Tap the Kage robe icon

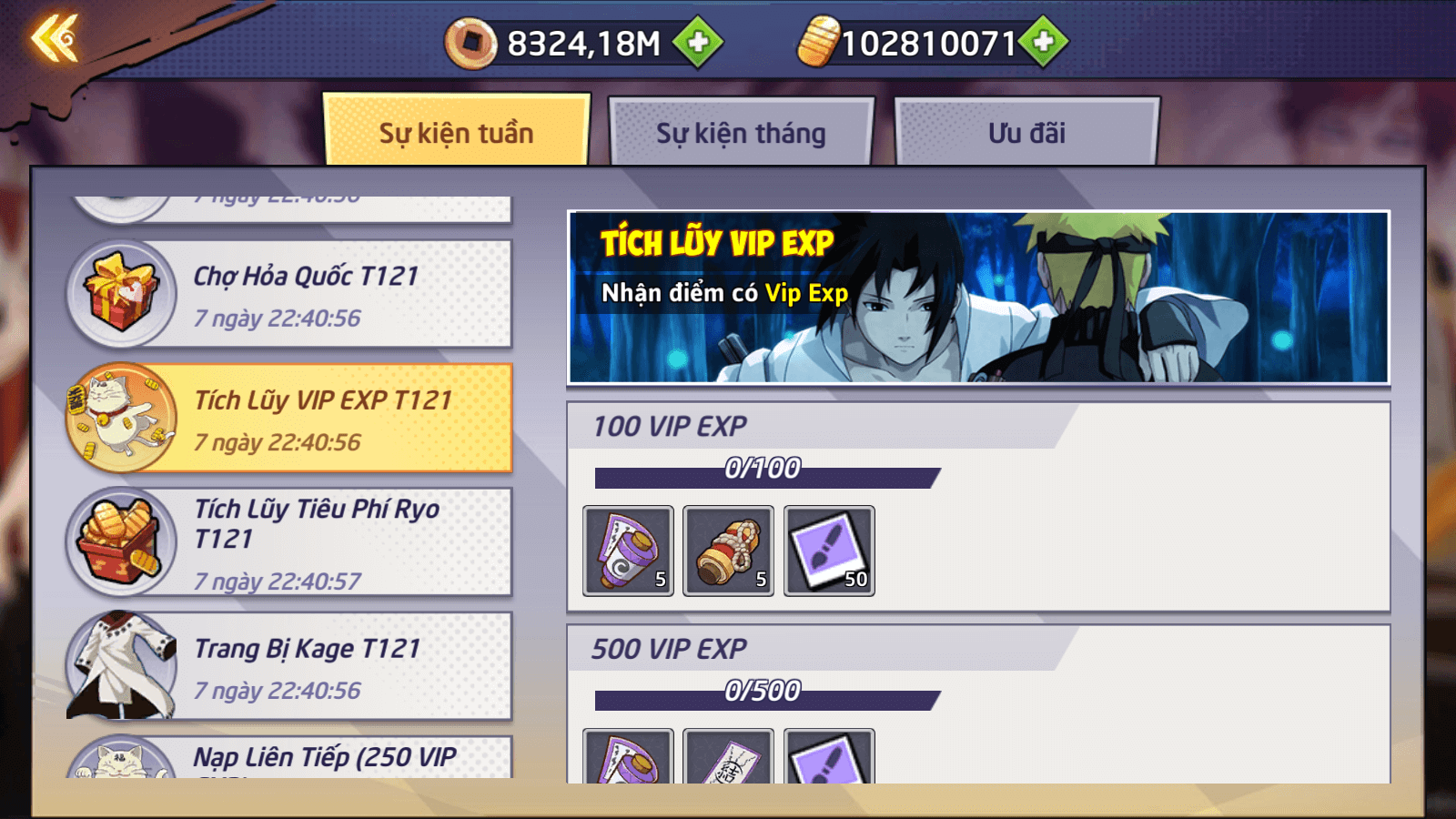(120, 666)
